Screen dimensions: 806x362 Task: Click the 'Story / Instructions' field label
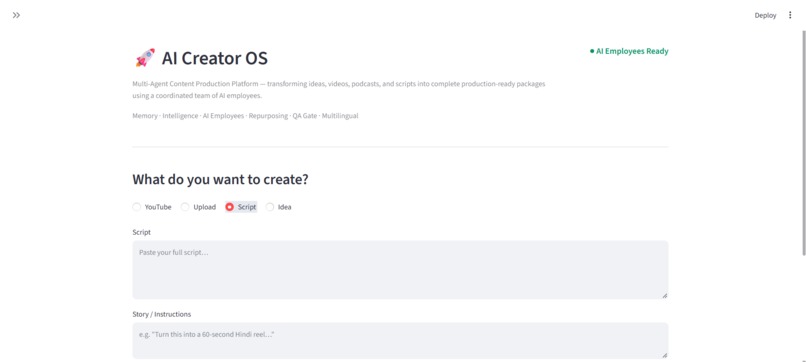(161, 314)
